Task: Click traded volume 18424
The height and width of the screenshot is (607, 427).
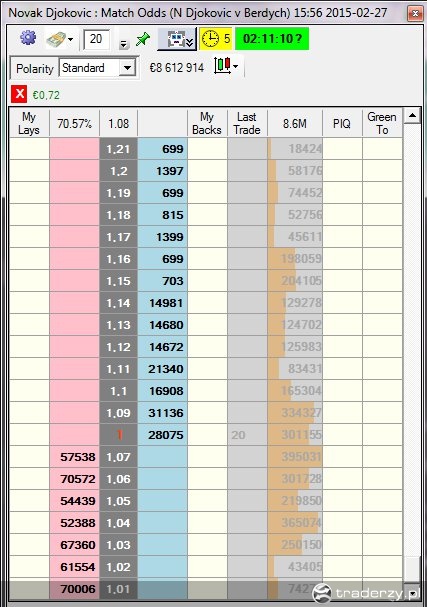Action: (295, 149)
